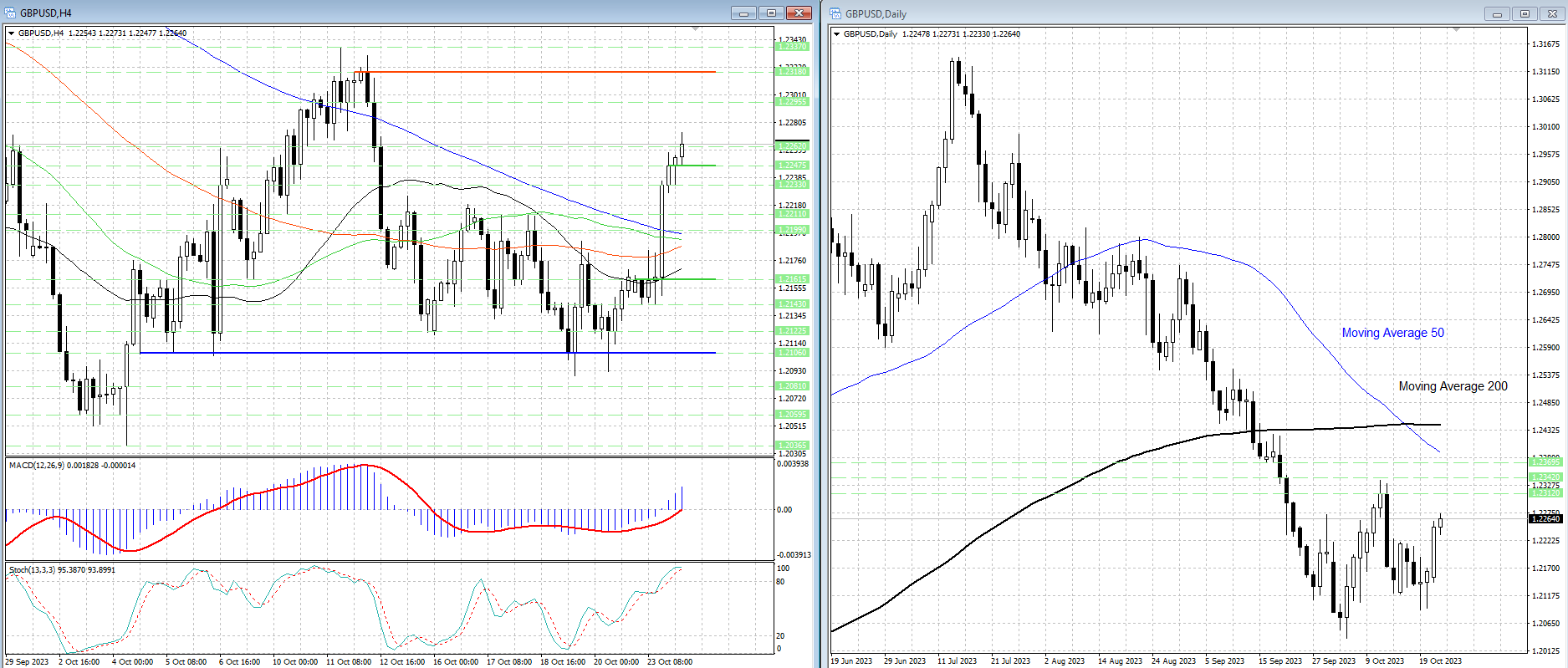Click the 1.22640 current price tag on Daily

coord(1545,519)
